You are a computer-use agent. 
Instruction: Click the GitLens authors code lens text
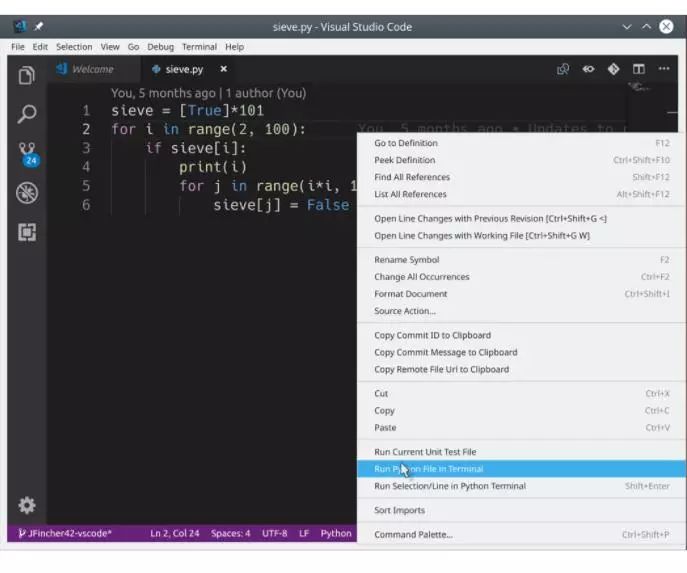pyautogui.click(x=209, y=93)
